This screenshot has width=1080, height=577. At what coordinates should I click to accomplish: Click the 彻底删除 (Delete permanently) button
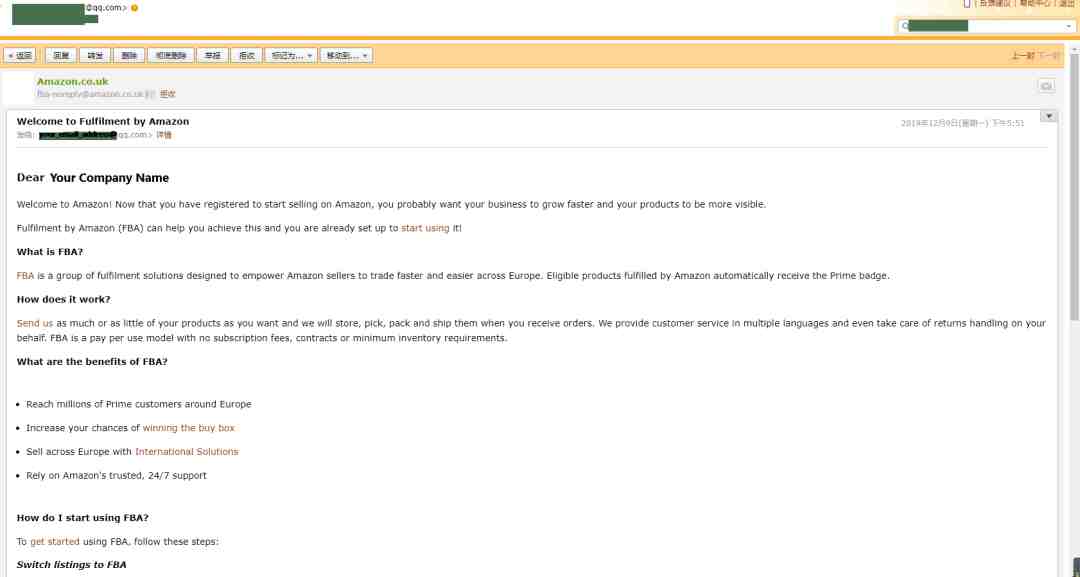pyautogui.click(x=171, y=56)
